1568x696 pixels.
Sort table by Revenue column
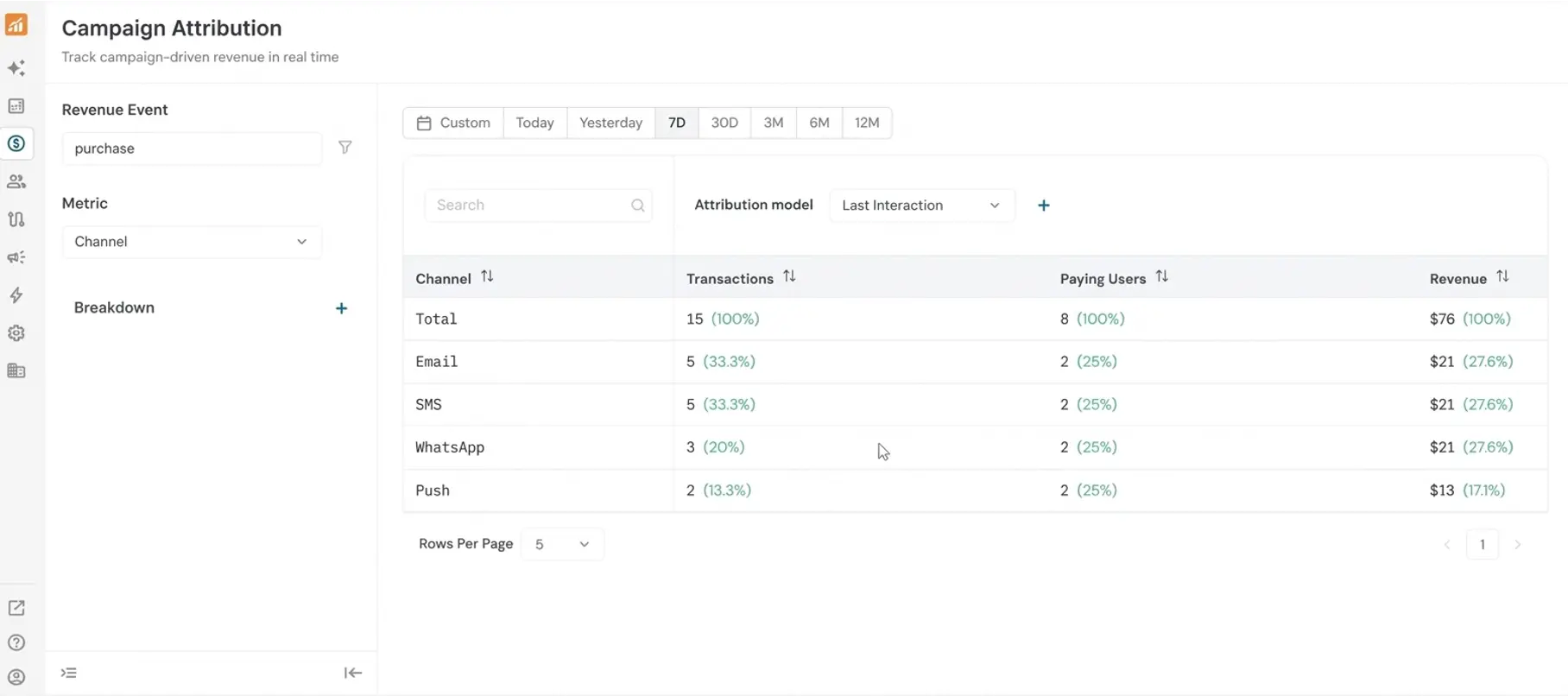pos(1502,277)
